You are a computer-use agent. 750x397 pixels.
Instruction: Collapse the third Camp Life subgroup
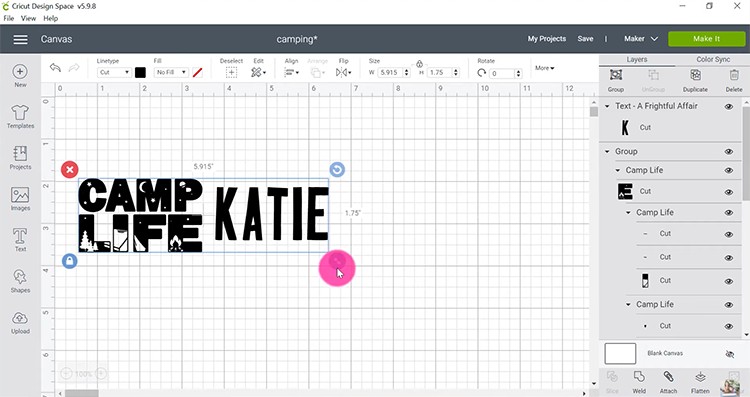pos(629,305)
